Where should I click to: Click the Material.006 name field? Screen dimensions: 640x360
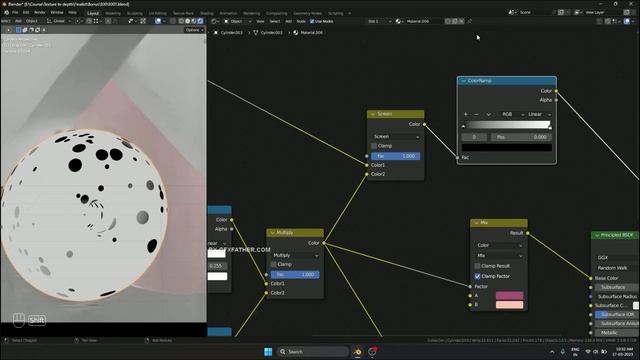[424, 21]
